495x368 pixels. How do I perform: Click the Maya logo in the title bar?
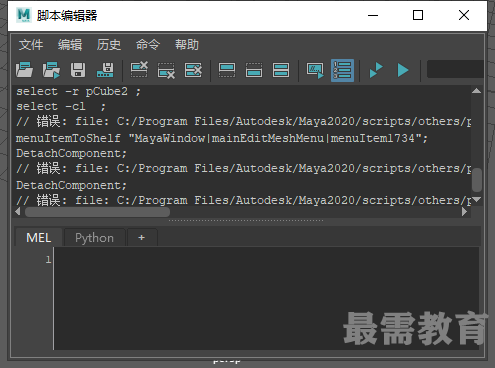click(23, 15)
